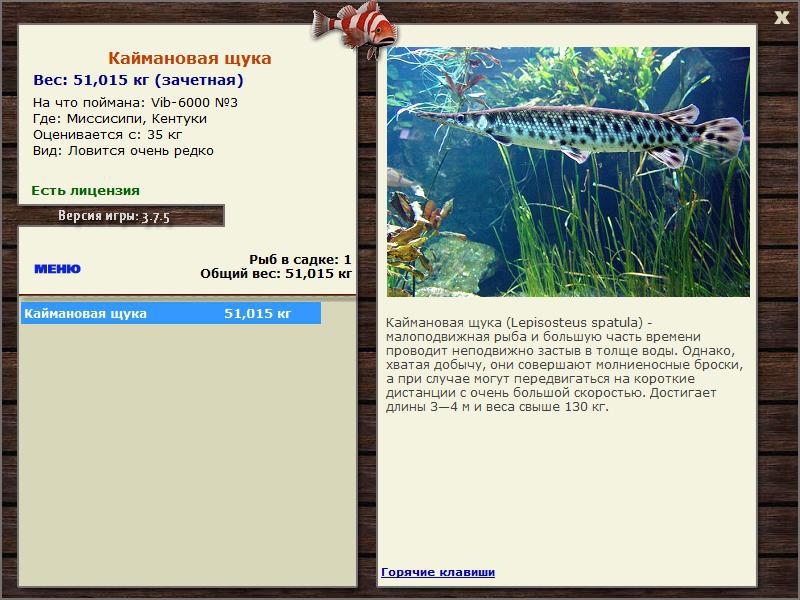The image size is (800, 600).
Task: Click 'Оценивается с: 35 кг' text
Action: coord(108,135)
